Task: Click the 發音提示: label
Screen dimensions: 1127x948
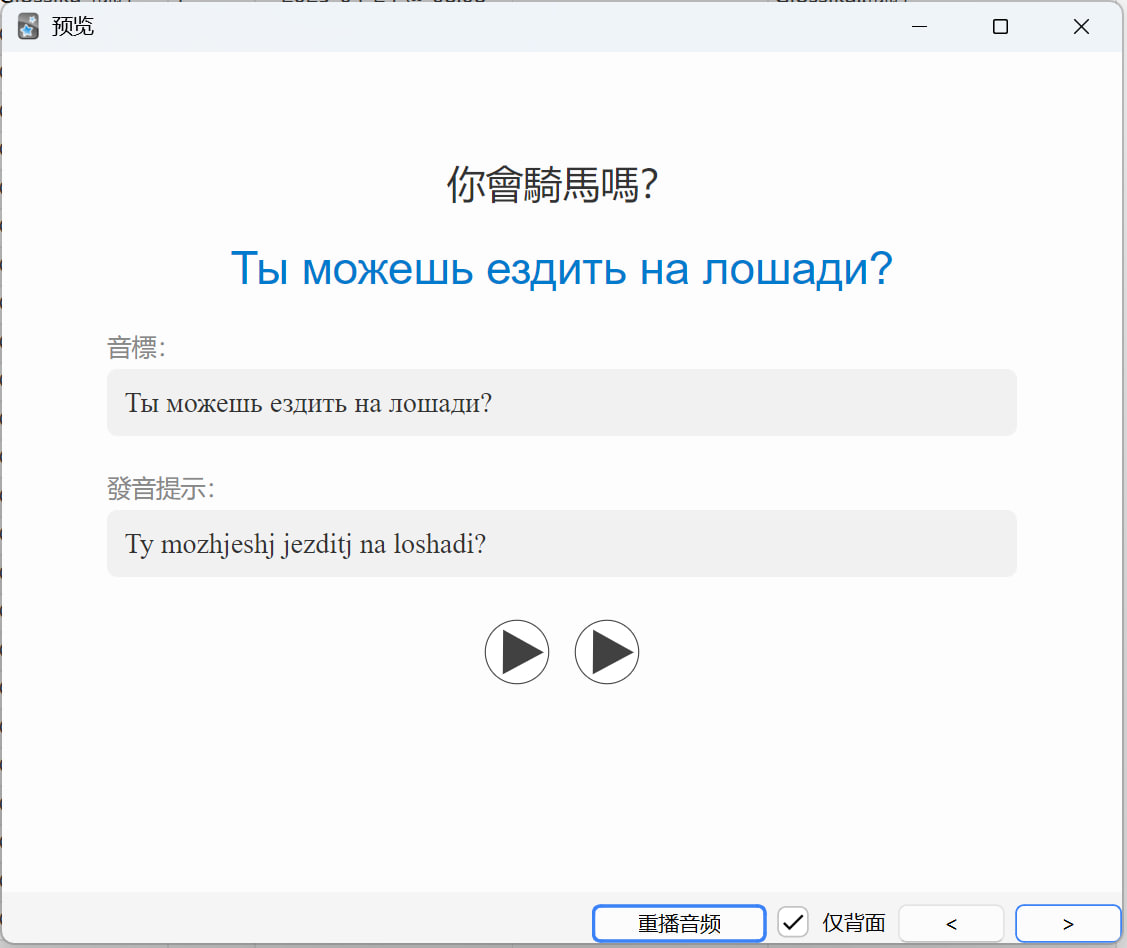Action: pos(161,489)
